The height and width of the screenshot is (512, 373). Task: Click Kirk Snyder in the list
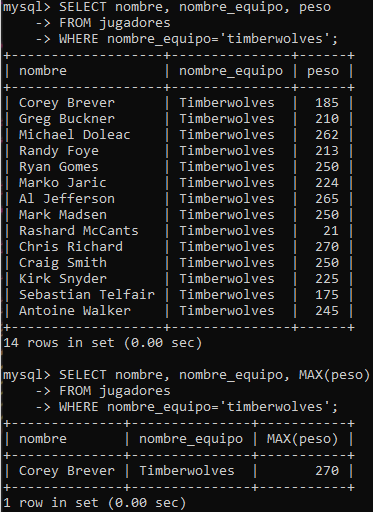pos(63,279)
